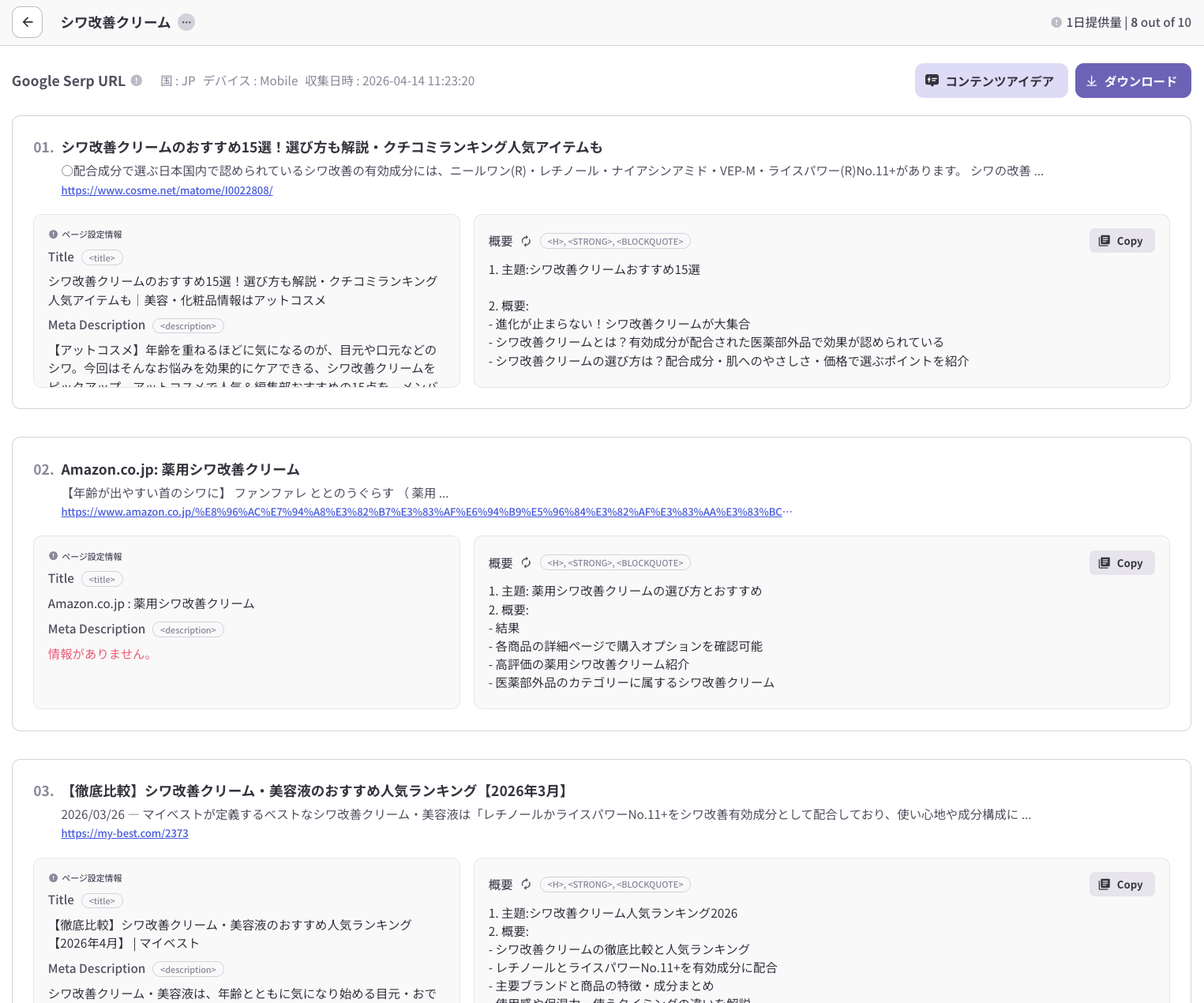Open cosme.net matome result link
Viewport: 1204px width, 1003px height.
pos(167,190)
